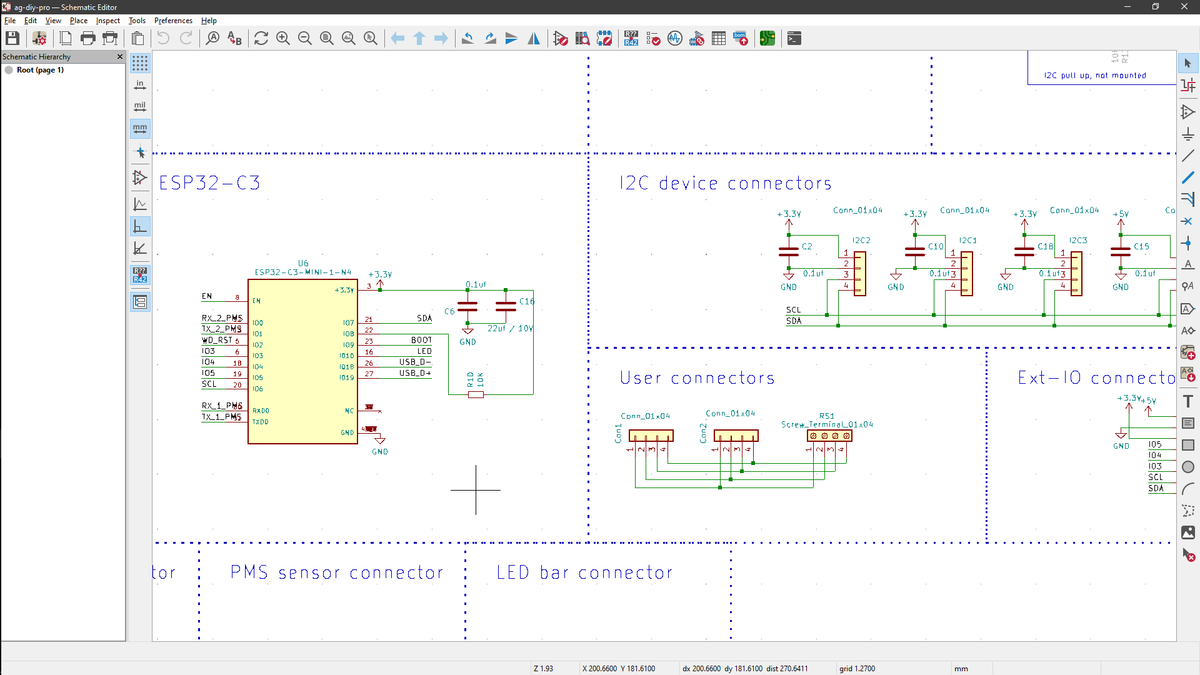The height and width of the screenshot is (675, 1200).
Task: Open the View menu
Action: coord(53,20)
